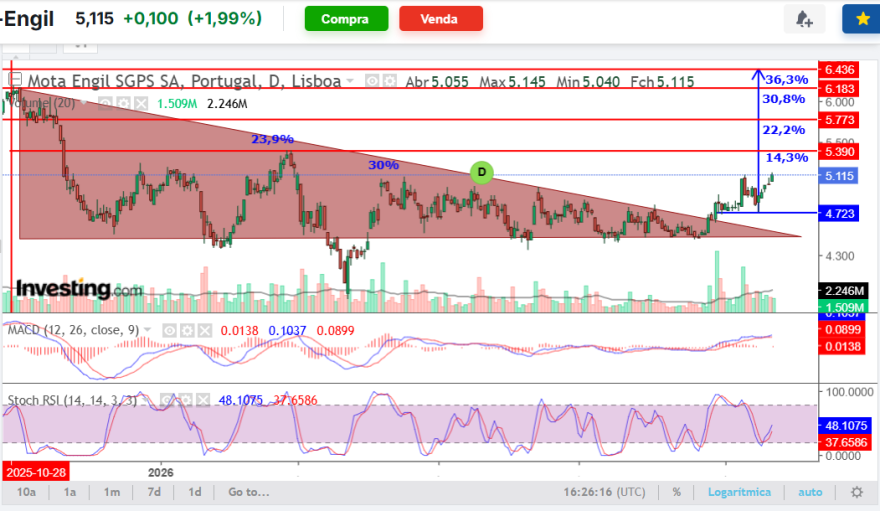Select the 10a time range
880x511 pixels.
[26, 492]
